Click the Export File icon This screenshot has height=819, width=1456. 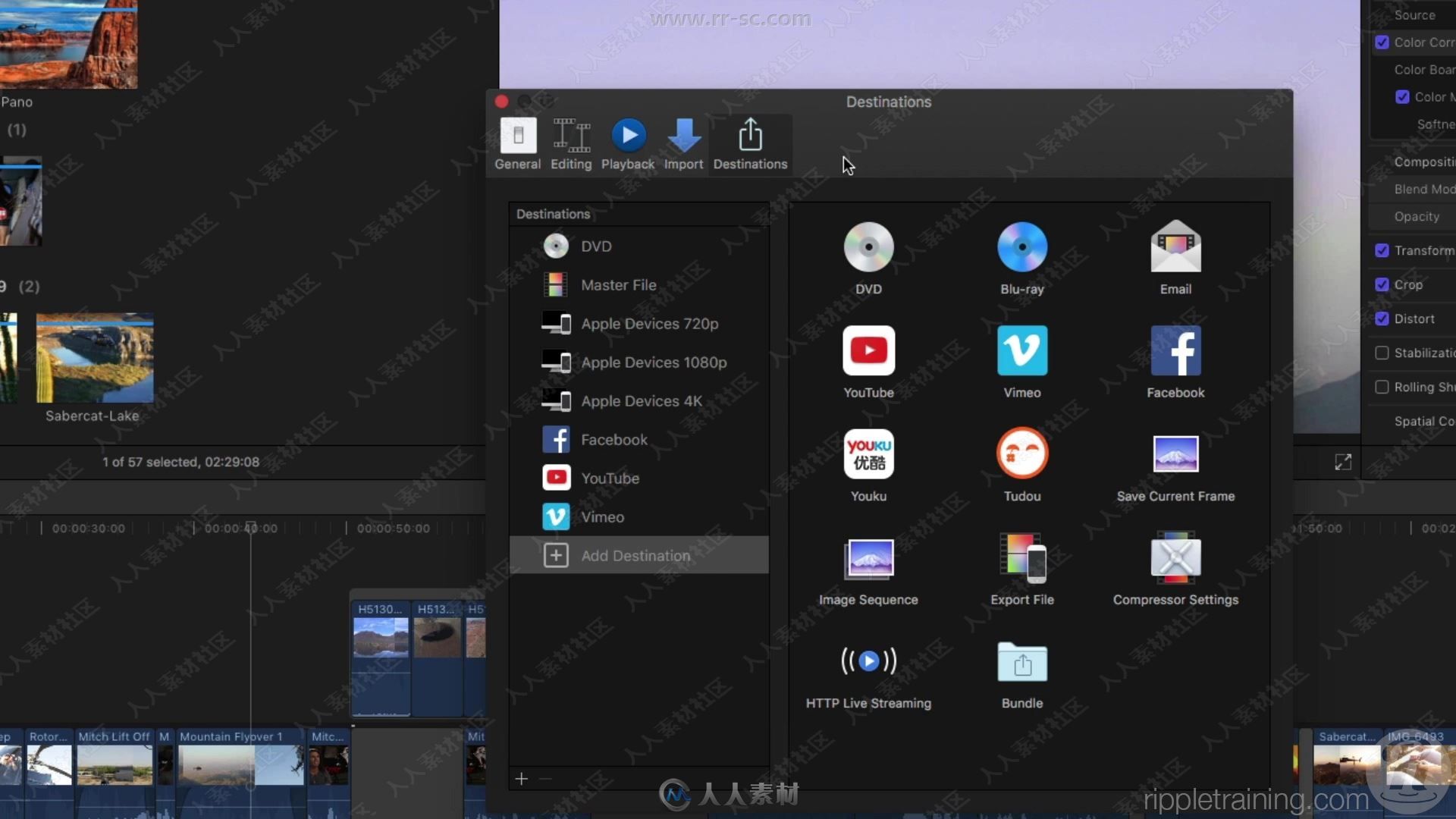[1022, 558]
